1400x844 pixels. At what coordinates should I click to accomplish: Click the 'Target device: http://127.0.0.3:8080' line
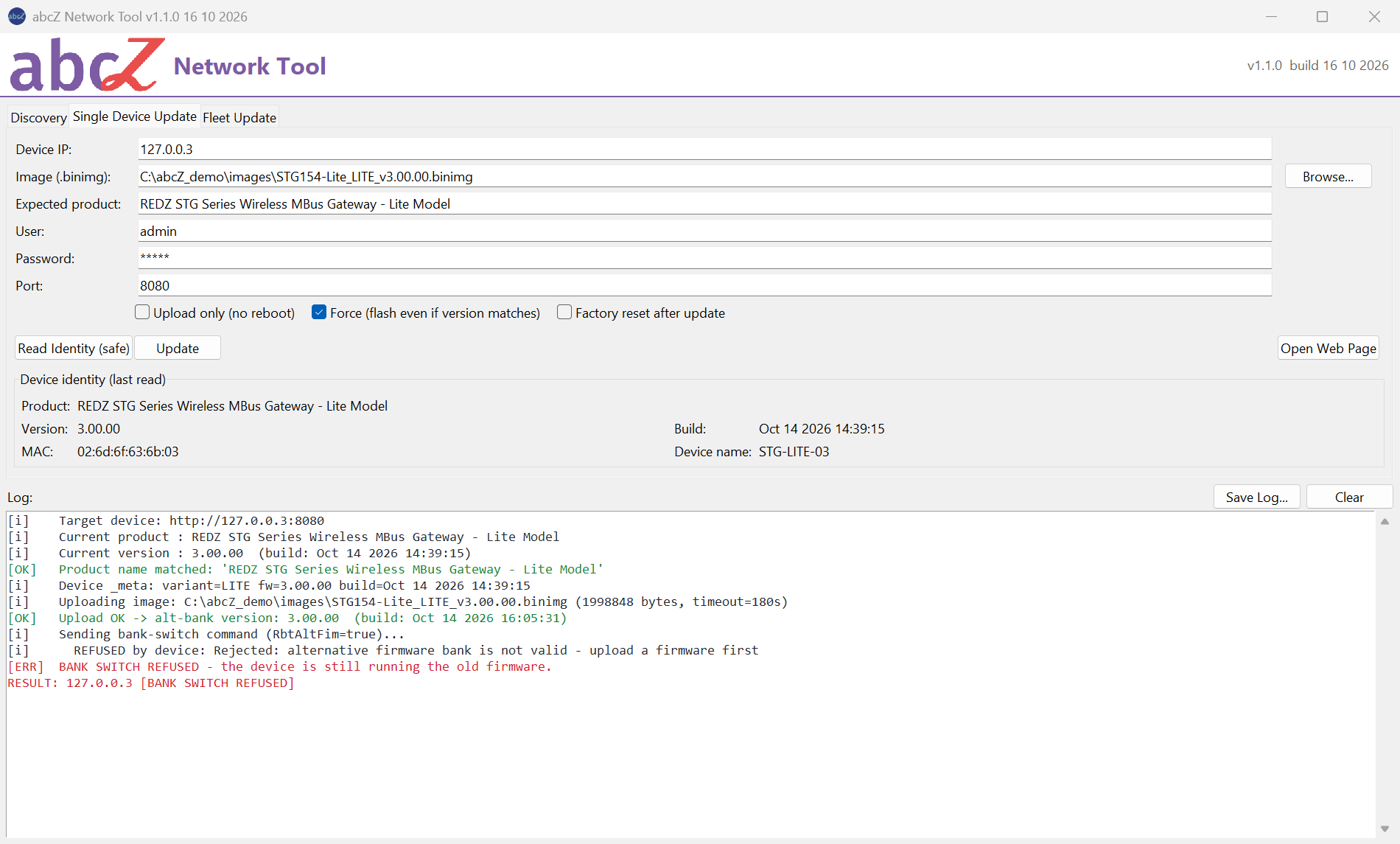point(166,520)
